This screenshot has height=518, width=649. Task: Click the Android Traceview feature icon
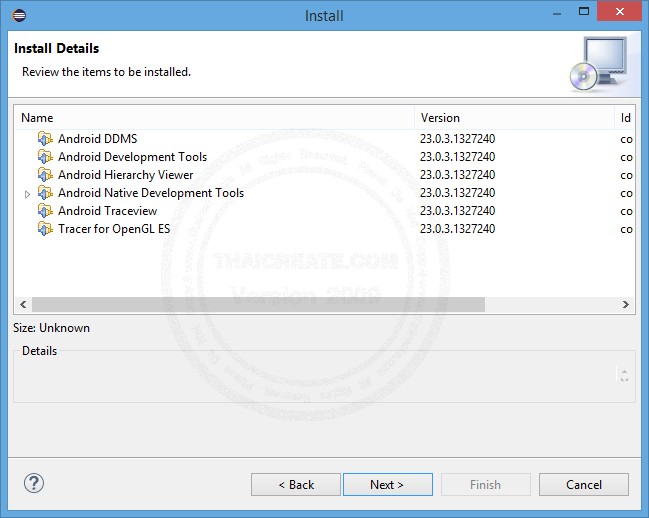coord(45,211)
